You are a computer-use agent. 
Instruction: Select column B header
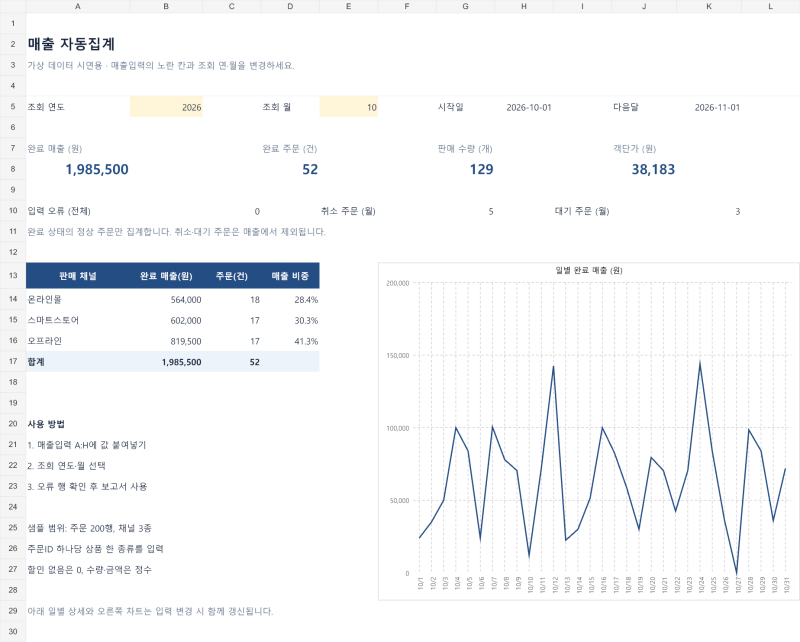tap(166, 6)
